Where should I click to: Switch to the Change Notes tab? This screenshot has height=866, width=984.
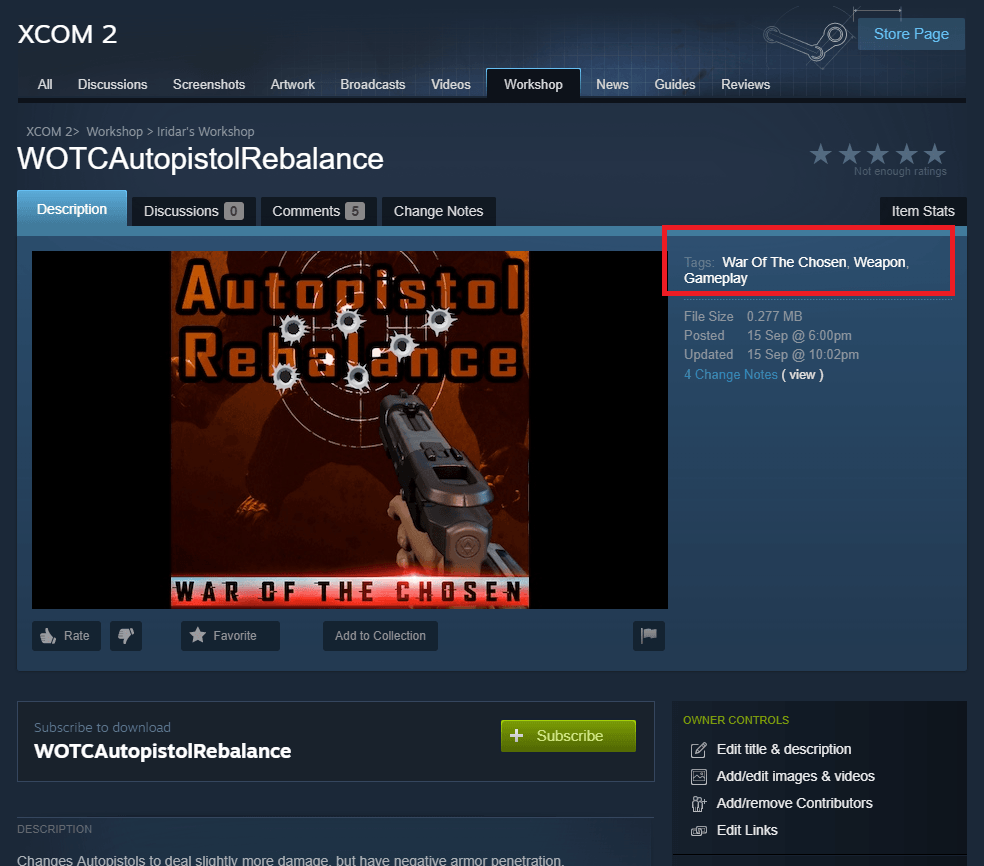(439, 211)
